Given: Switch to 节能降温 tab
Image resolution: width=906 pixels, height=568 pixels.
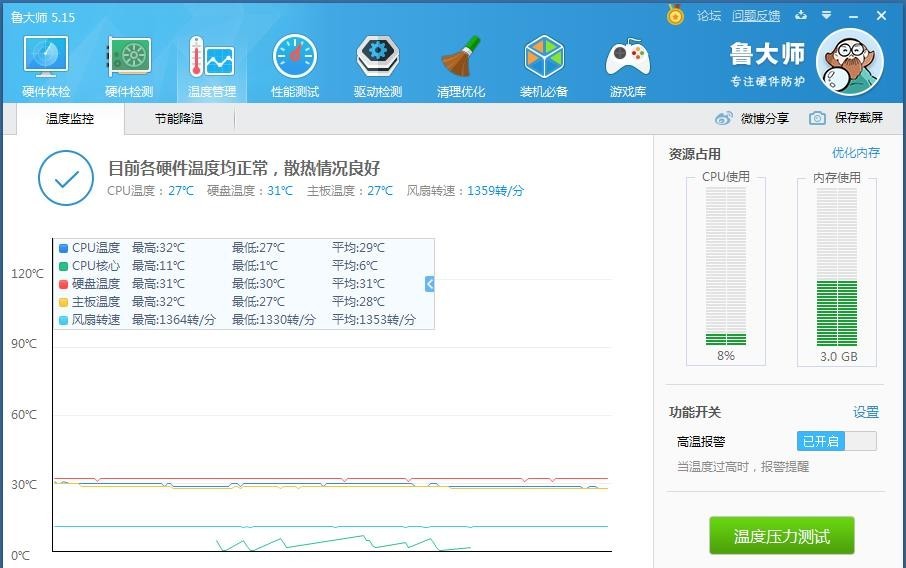Looking at the screenshot, I should tap(179, 118).
